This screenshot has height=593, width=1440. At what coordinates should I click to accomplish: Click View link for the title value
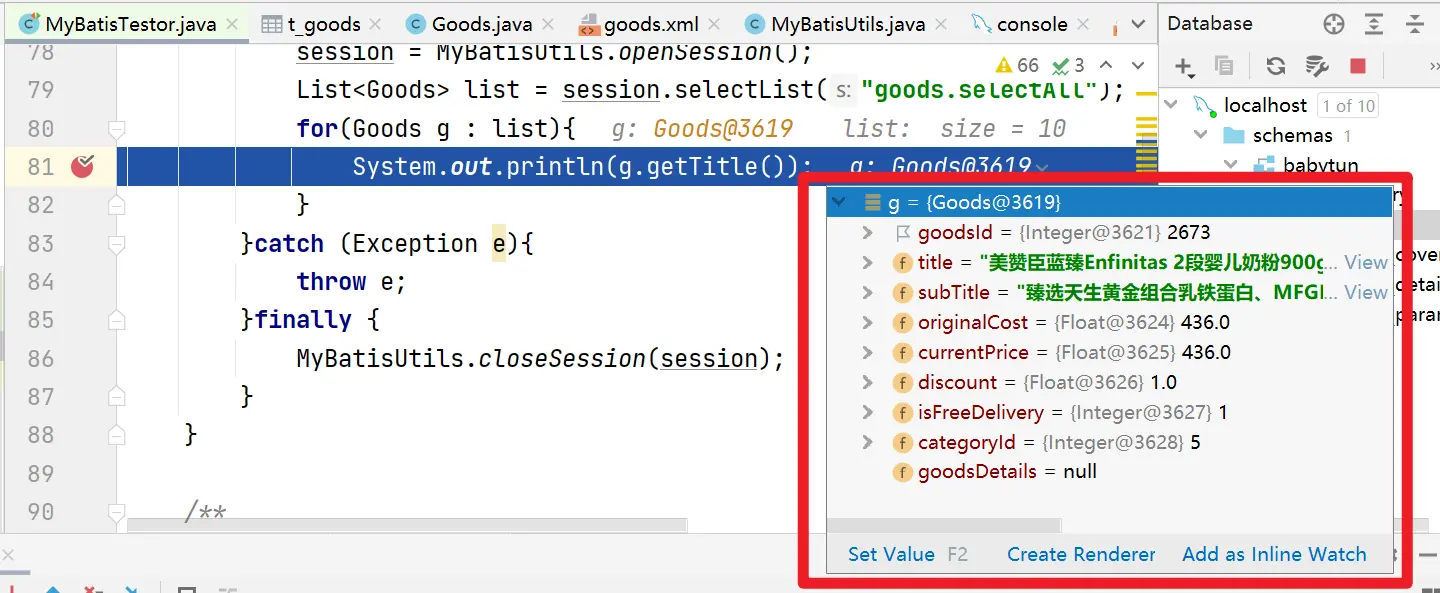1365,263
